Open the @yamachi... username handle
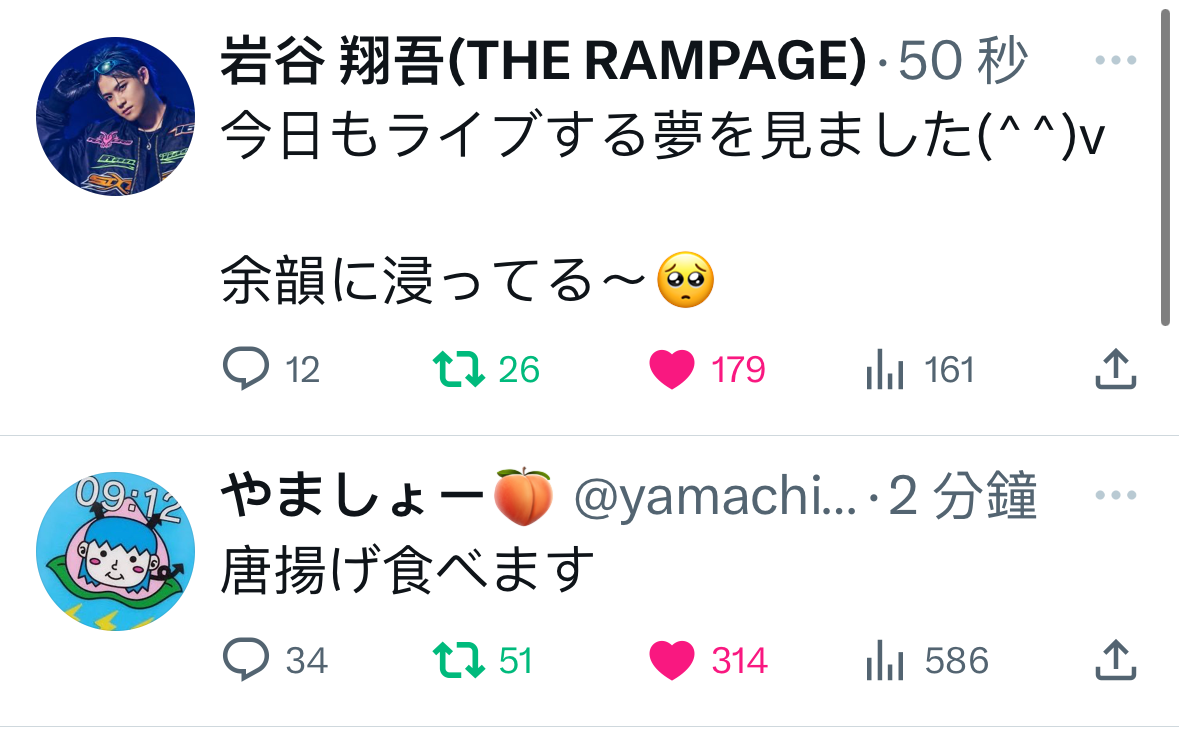The image size is (1179, 730). coord(715,496)
